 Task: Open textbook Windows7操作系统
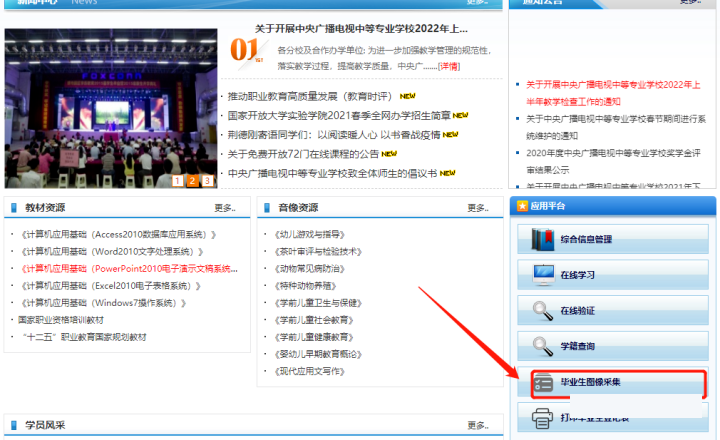pyautogui.click(x=103, y=303)
